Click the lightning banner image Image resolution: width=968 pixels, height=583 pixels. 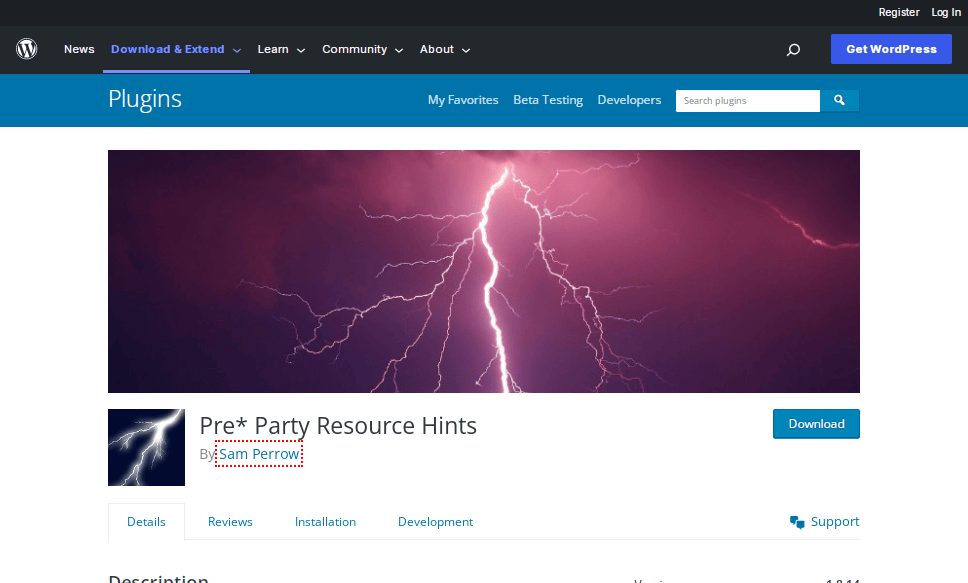point(483,271)
